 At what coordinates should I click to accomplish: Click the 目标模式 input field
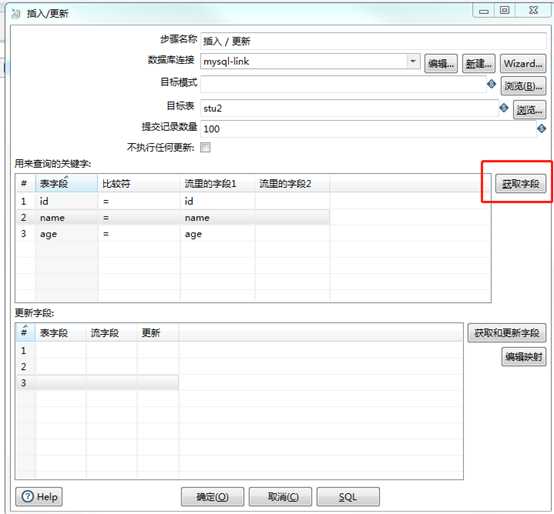click(x=343, y=84)
